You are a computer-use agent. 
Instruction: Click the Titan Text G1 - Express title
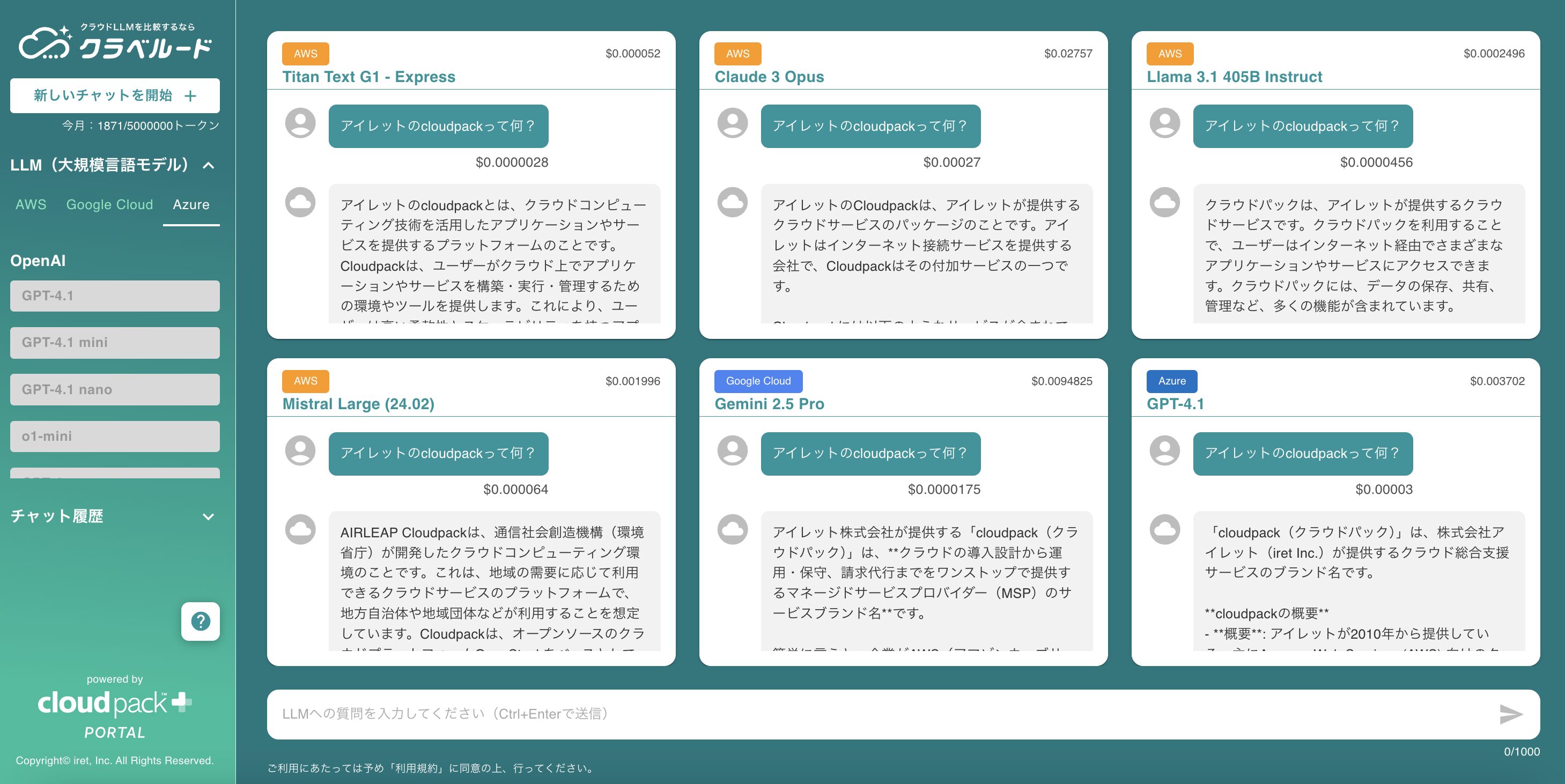pos(369,77)
